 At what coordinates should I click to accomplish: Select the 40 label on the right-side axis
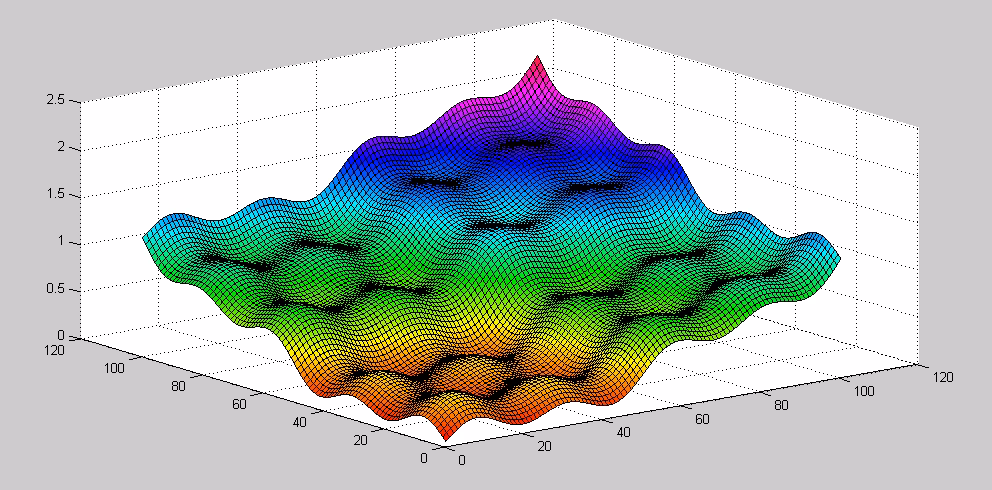coord(623,432)
